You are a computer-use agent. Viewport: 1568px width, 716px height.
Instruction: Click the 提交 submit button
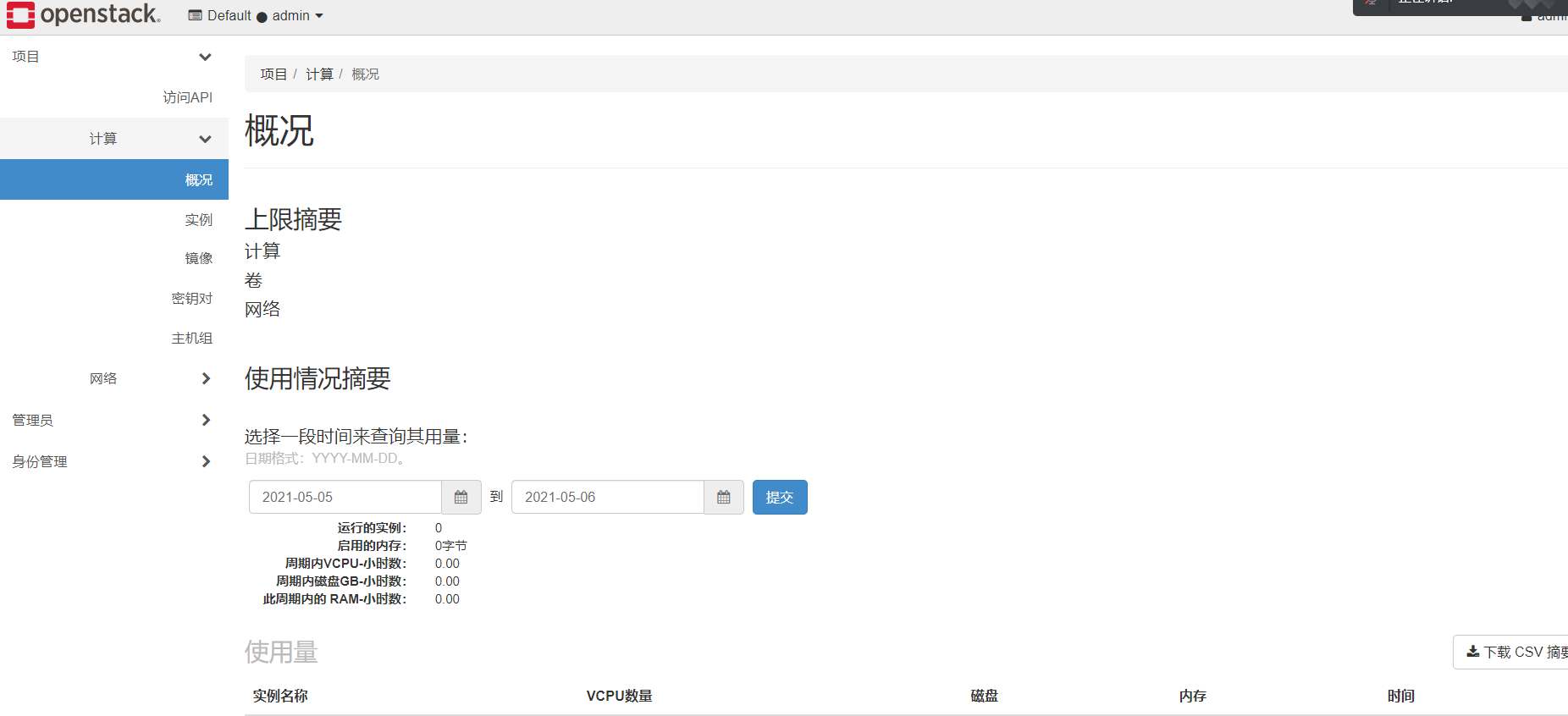coord(780,497)
